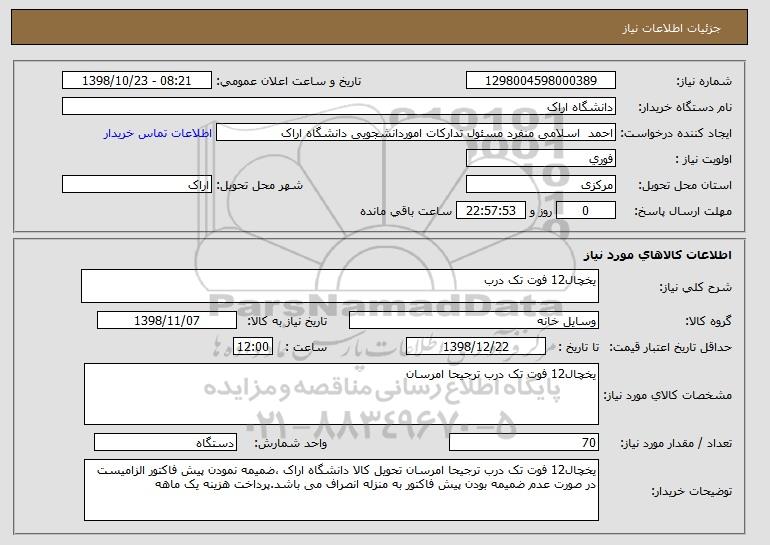
Task: Click the public announcement date field 1398/10/23 - 08:21
Action: point(137,81)
